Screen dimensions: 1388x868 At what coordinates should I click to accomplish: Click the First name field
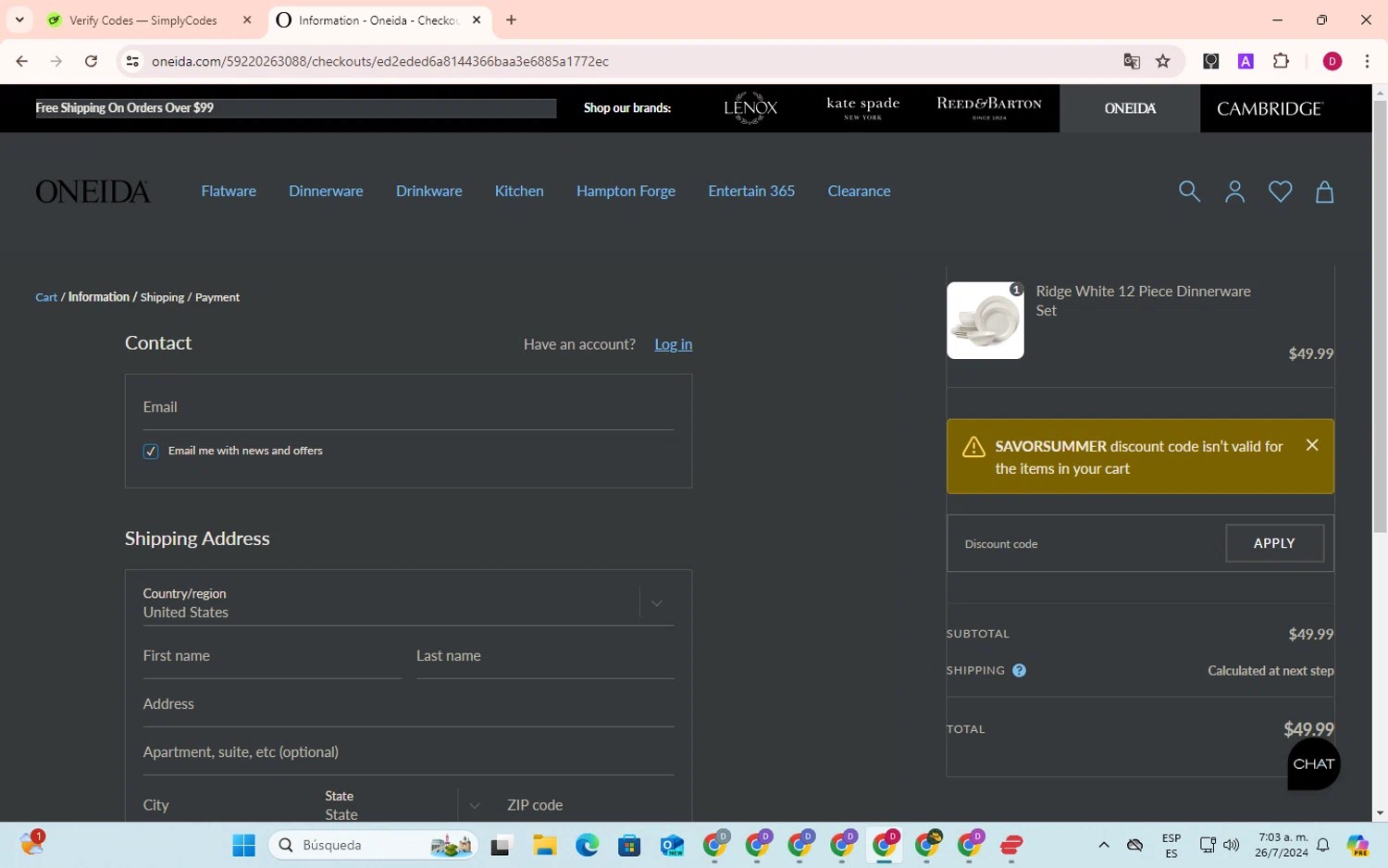click(x=272, y=656)
